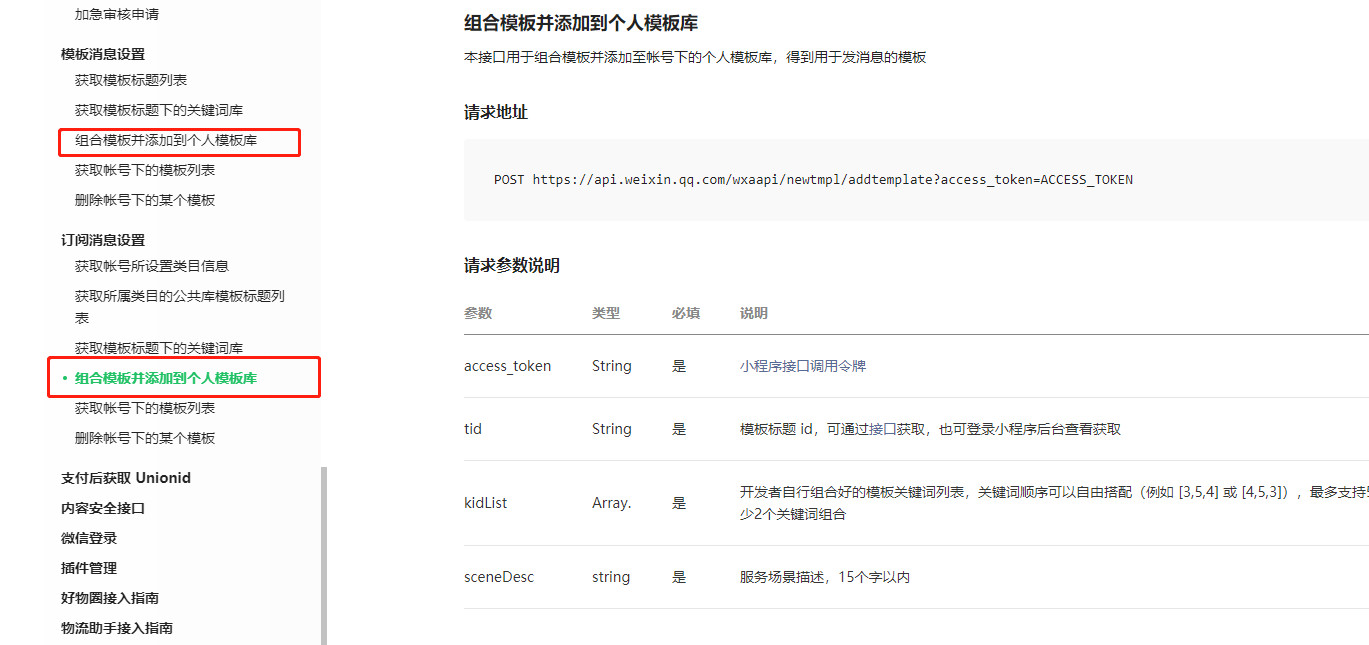
Task: Click the access_token parameter name
Action: [x=507, y=366]
